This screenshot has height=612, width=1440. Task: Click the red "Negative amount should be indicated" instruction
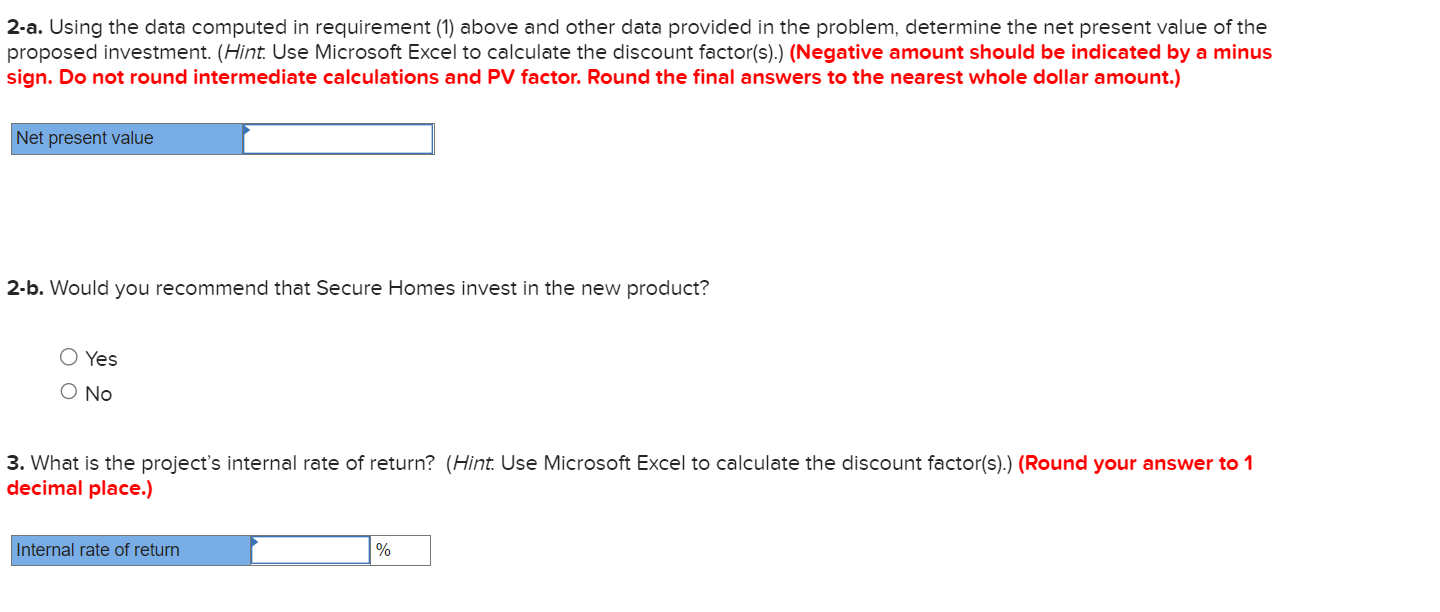tap(1030, 52)
